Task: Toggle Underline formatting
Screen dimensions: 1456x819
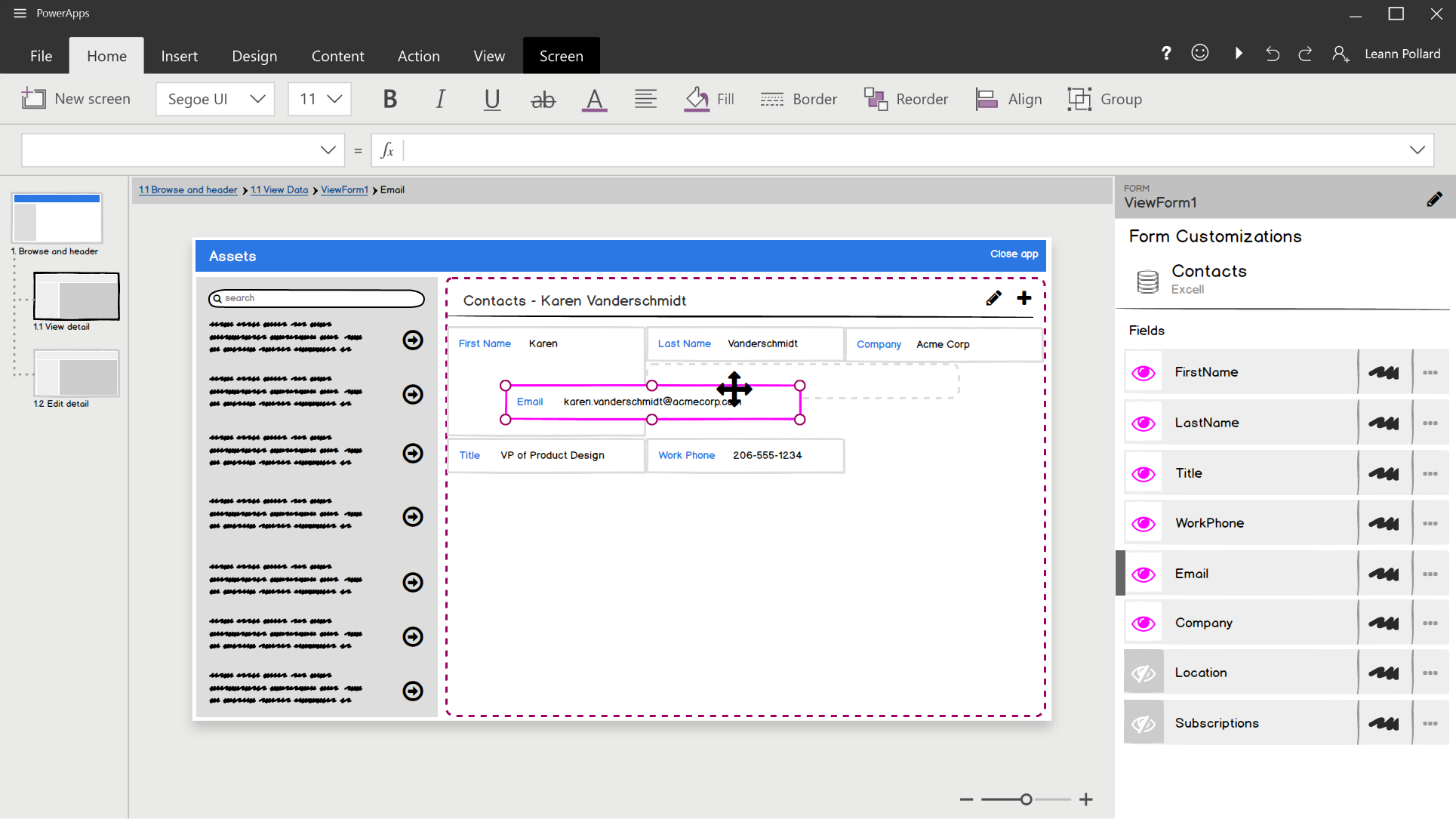Action: (492, 99)
